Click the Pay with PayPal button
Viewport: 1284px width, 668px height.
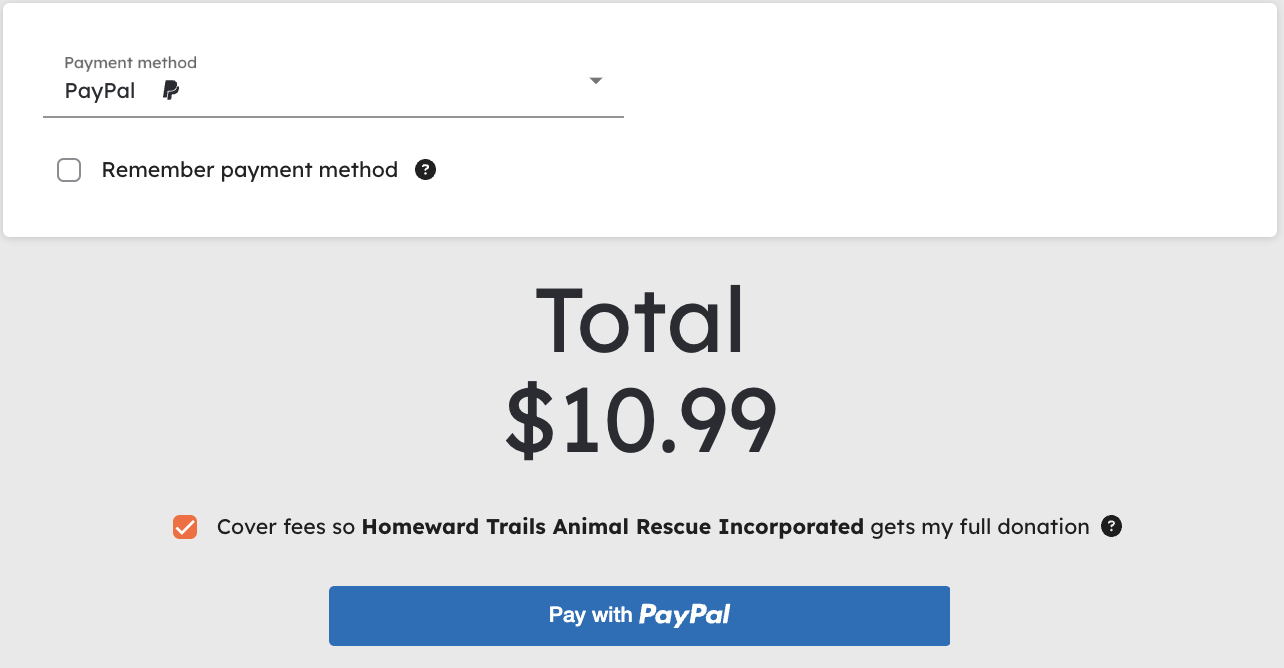(639, 616)
